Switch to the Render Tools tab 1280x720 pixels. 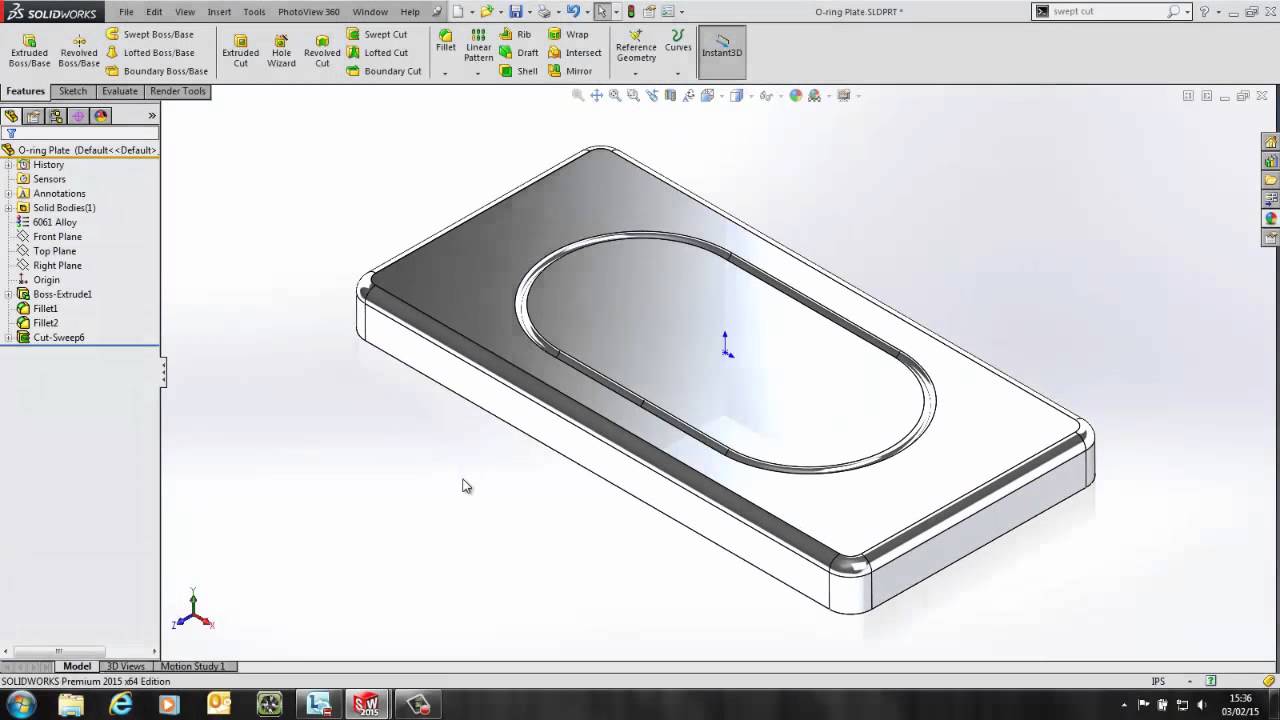pos(178,91)
